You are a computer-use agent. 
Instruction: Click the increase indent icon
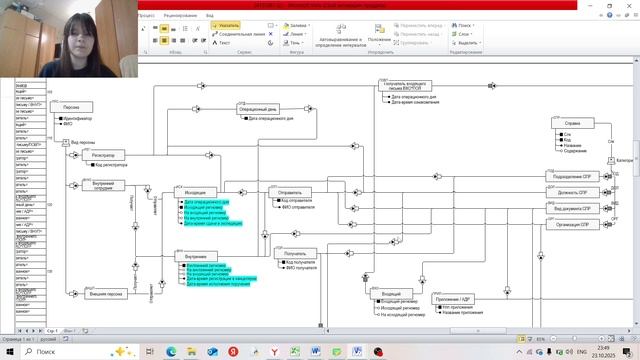pyautogui.click(x=203, y=40)
